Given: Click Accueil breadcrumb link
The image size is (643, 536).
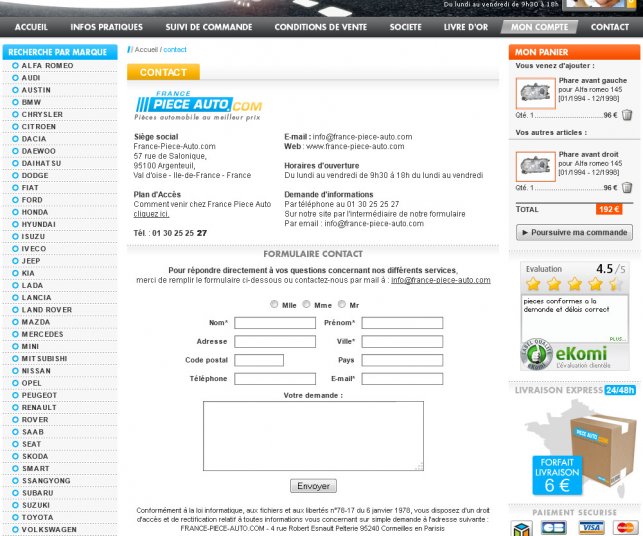Looking at the screenshot, I should 146,50.
